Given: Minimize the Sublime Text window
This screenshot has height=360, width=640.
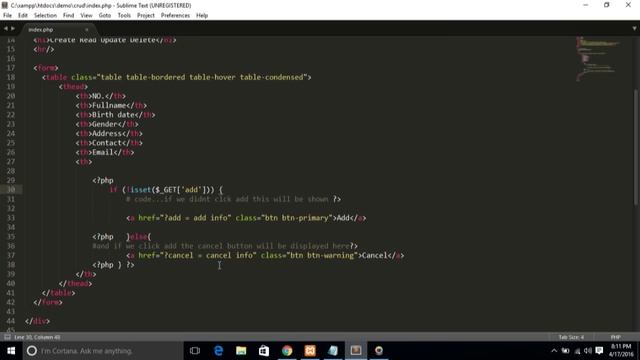Looking at the screenshot, I should point(586,5).
